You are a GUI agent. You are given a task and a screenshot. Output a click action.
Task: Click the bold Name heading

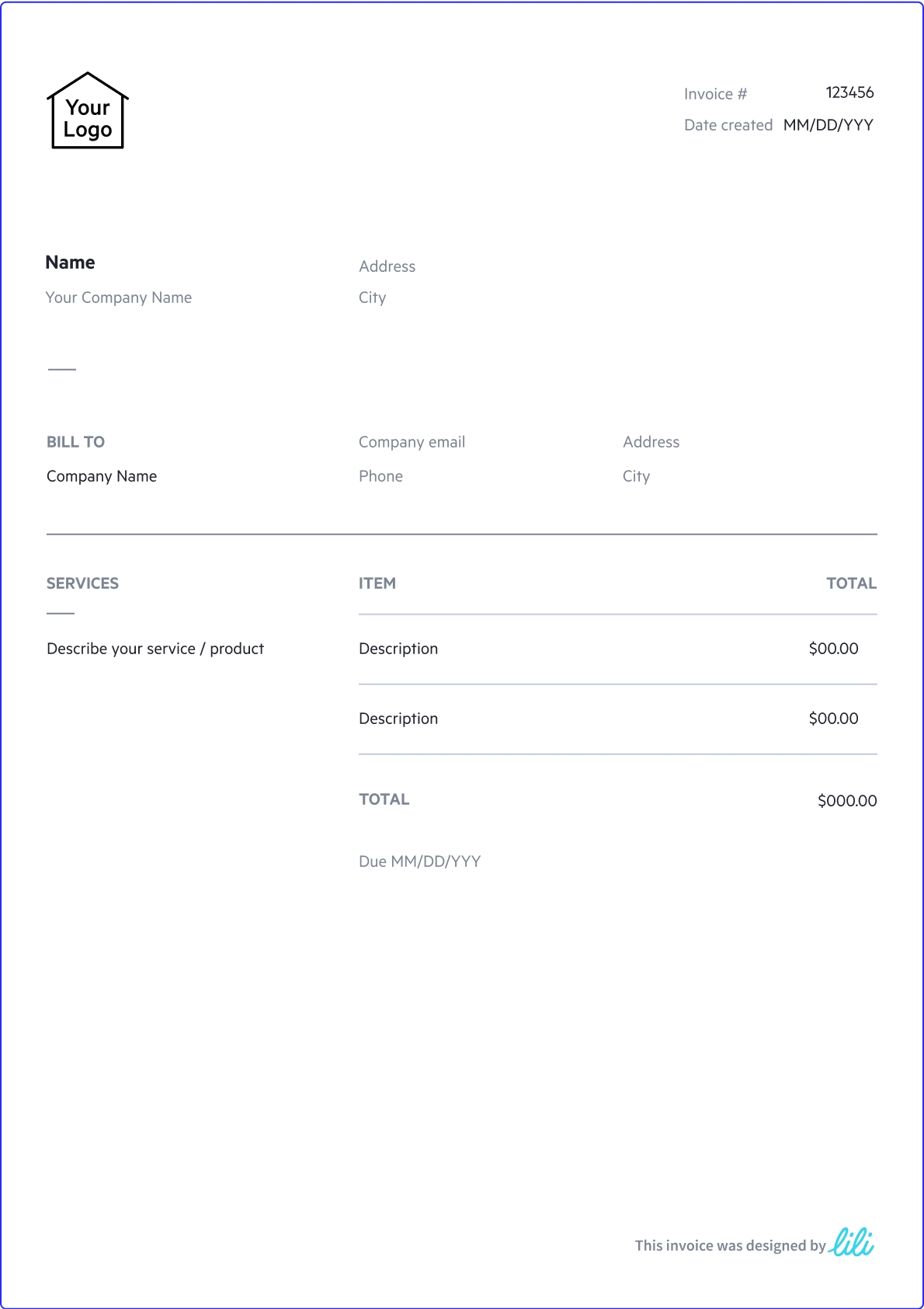[70, 263]
